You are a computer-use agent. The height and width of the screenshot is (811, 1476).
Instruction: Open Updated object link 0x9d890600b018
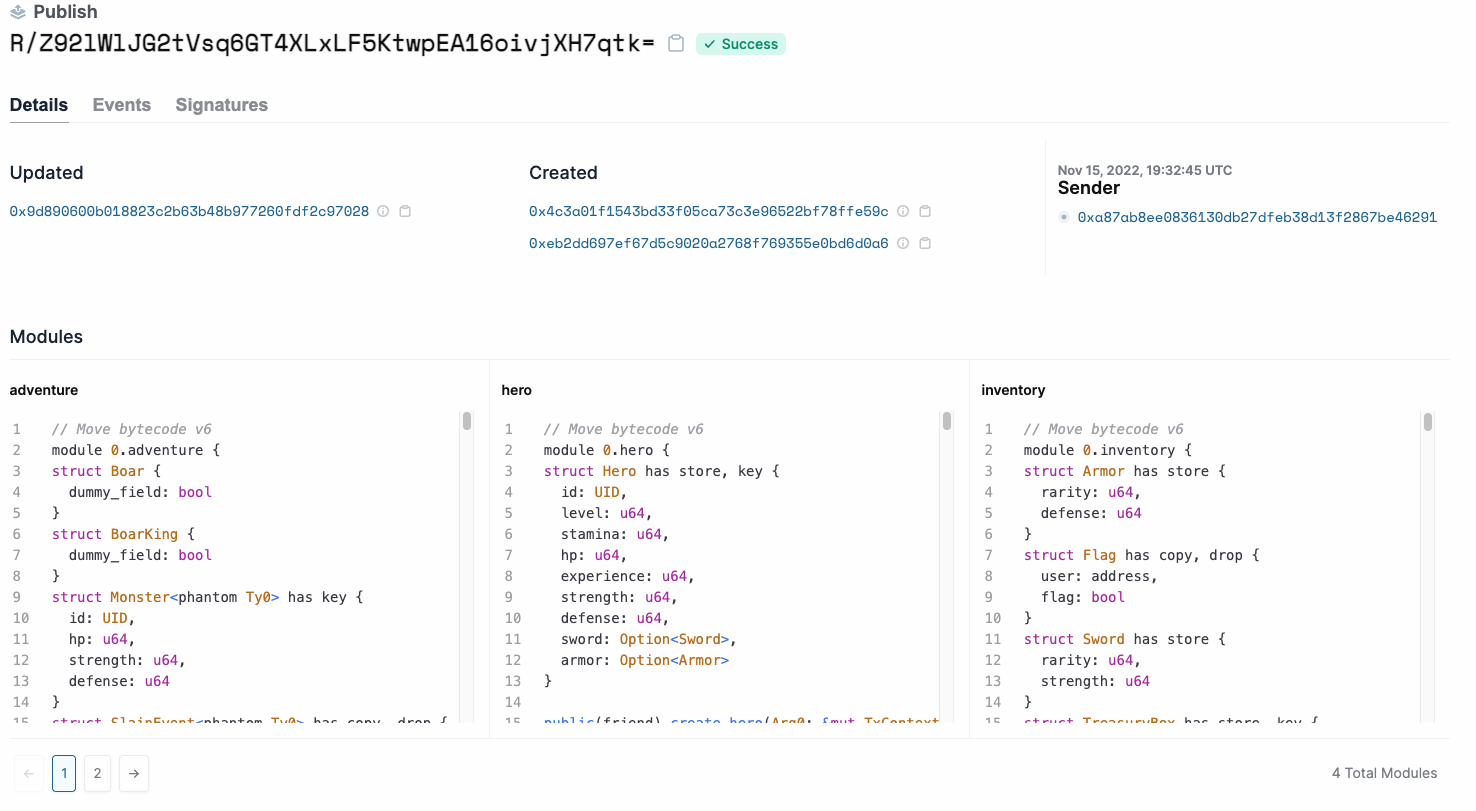(x=189, y=212)
